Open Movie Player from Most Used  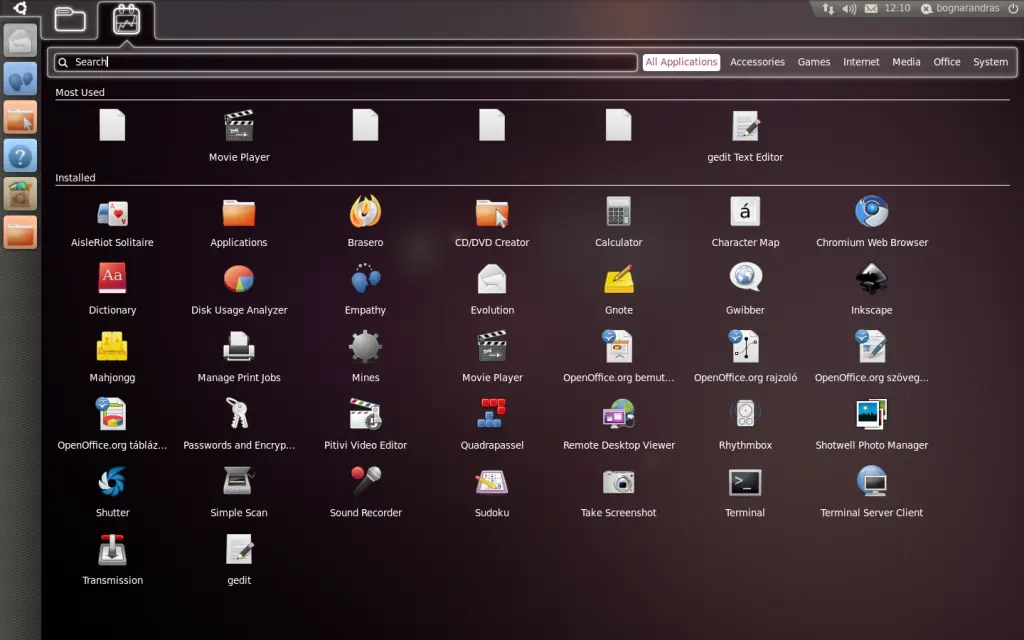click(x=239, y=136)
